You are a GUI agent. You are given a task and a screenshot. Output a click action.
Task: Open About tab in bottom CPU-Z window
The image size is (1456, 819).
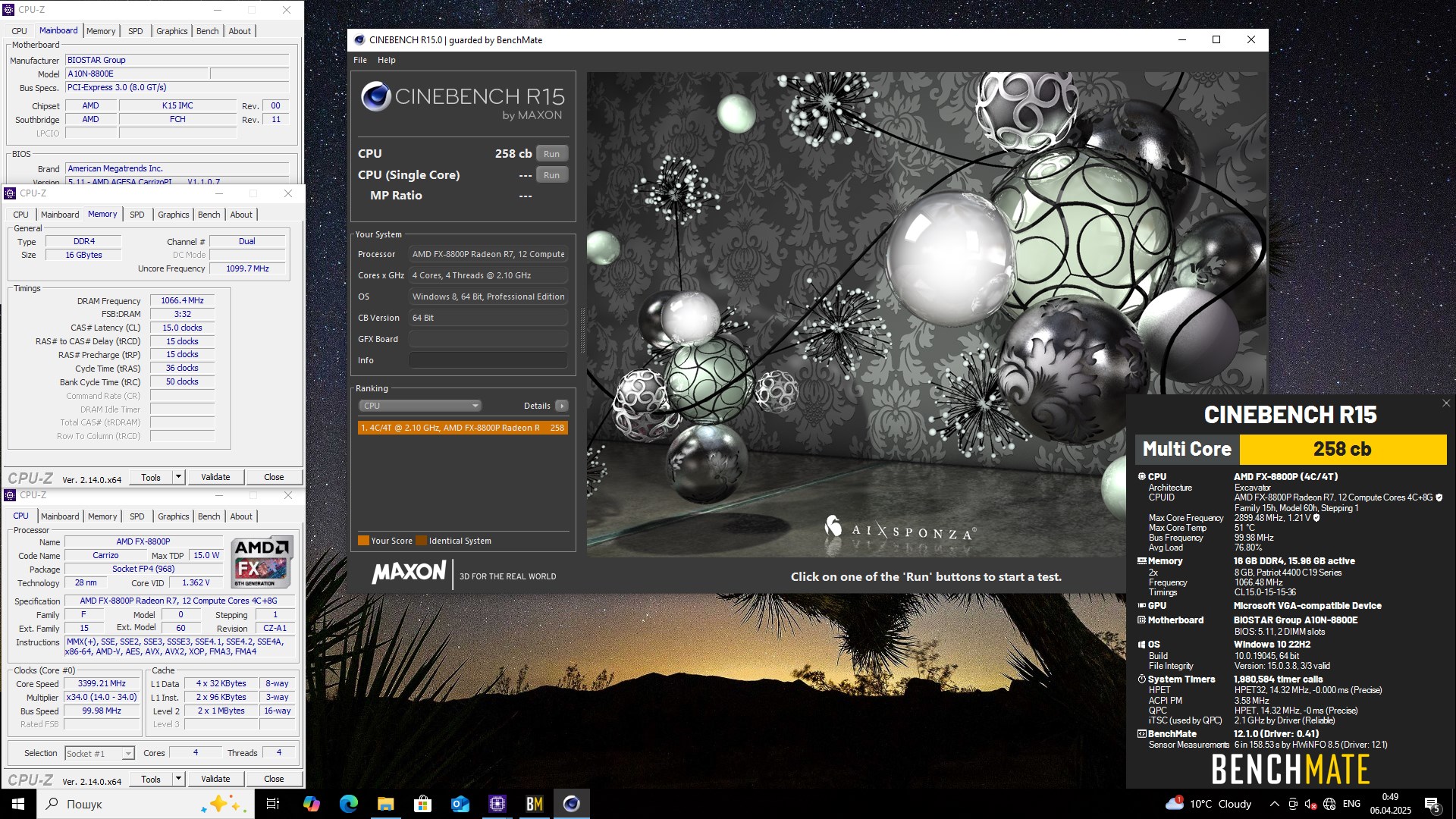(241, 516)
